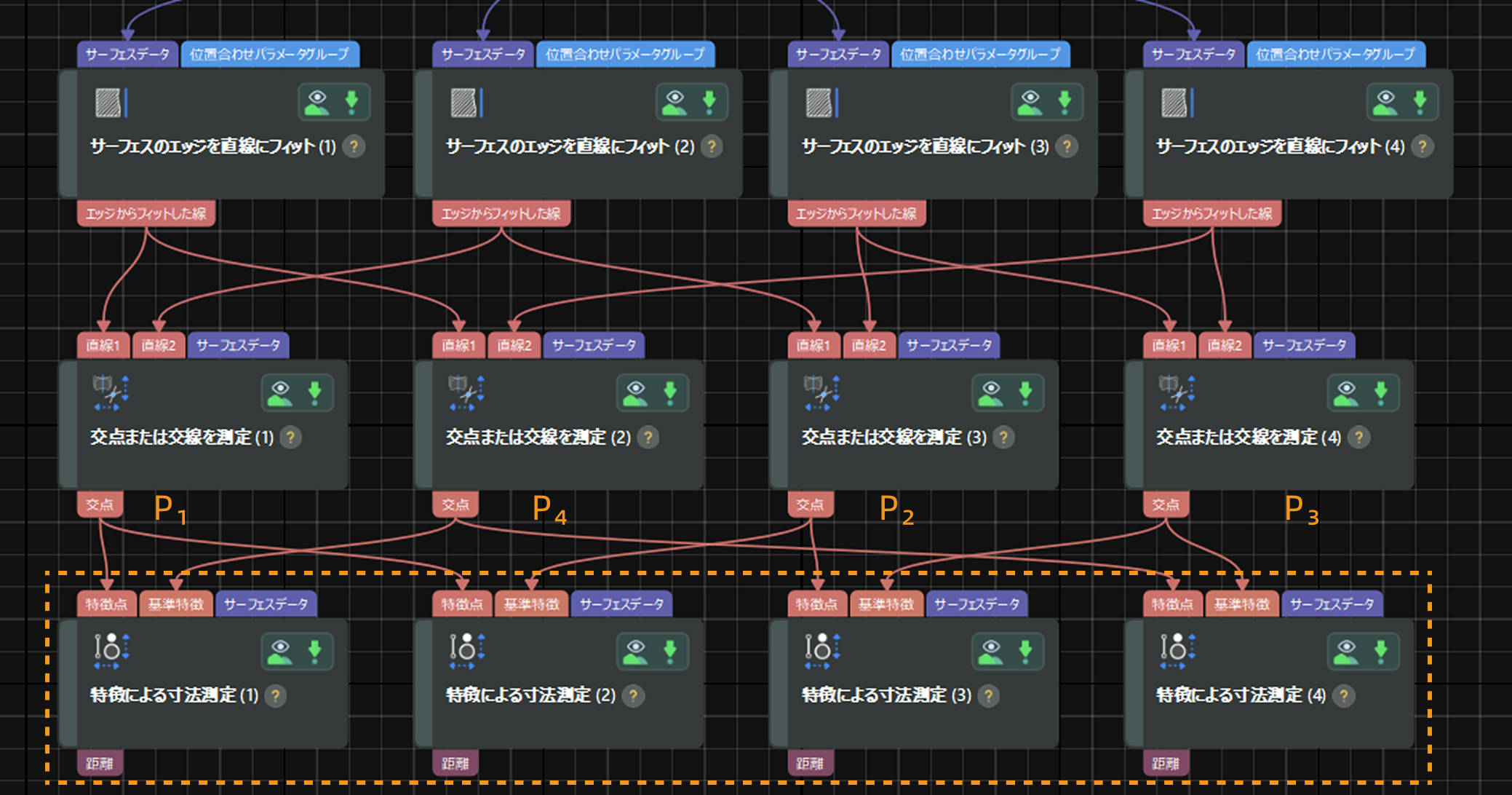Open help for 交点または交線を測定 (1)

tap(290, 438)
